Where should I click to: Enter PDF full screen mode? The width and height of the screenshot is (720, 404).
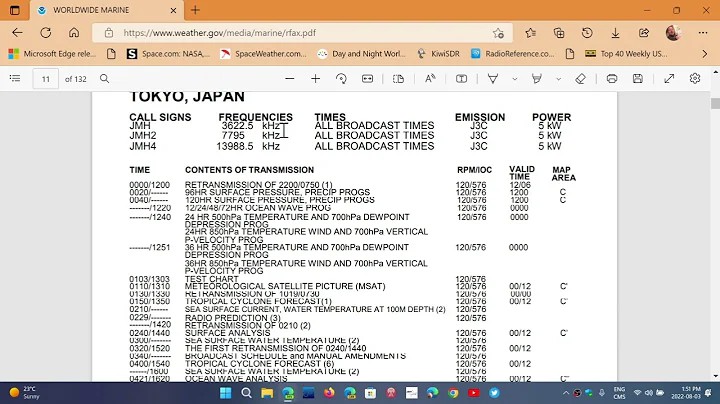(x=669, y=79)
